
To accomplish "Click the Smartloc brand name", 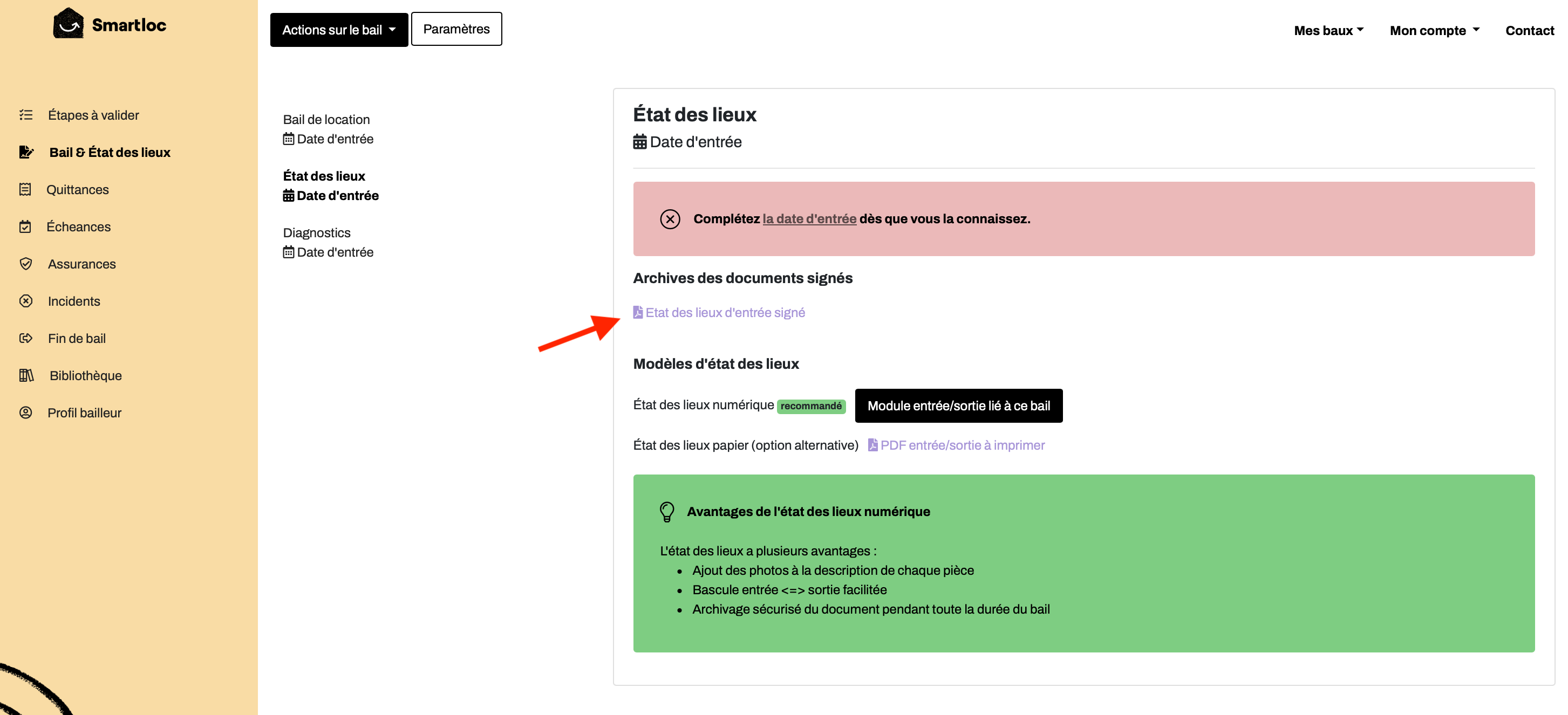I will click(129, 24).
